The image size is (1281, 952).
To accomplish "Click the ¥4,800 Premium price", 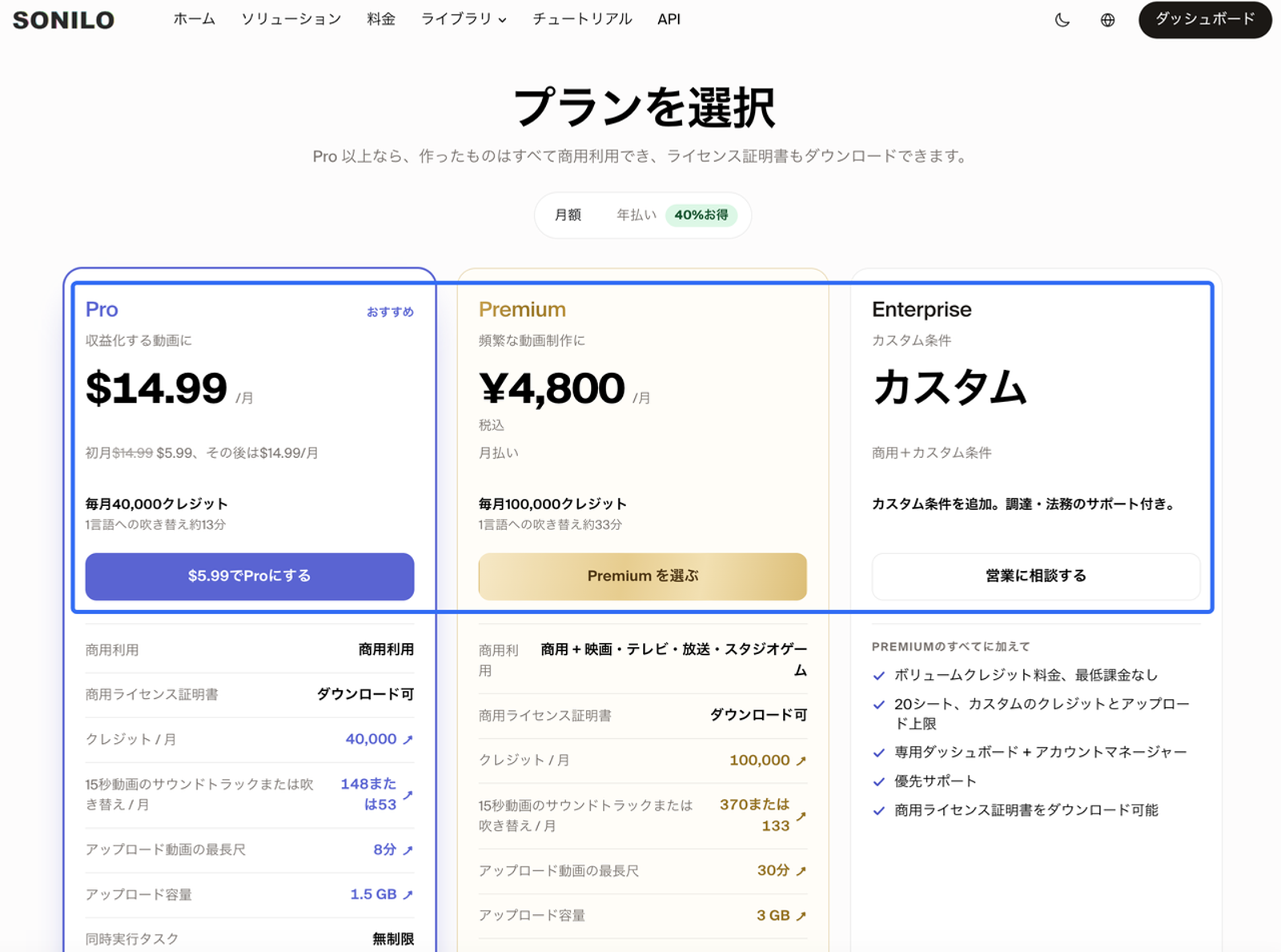I will click(x=552, y=388).
